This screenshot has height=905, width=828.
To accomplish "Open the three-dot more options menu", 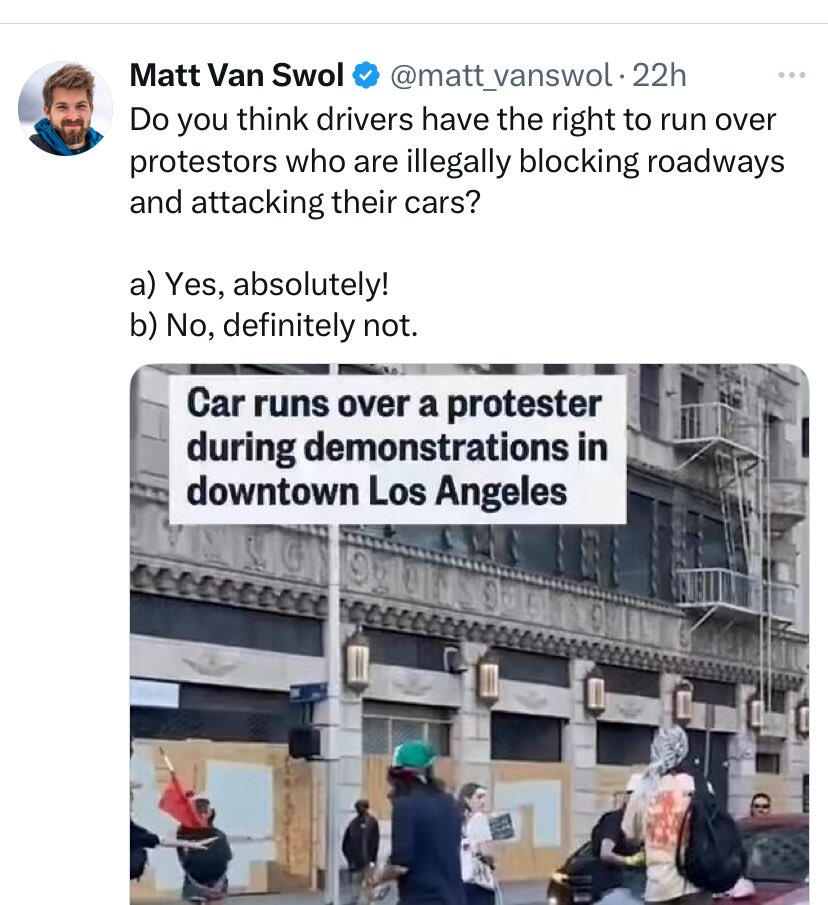I will click(x=791, y=75).
